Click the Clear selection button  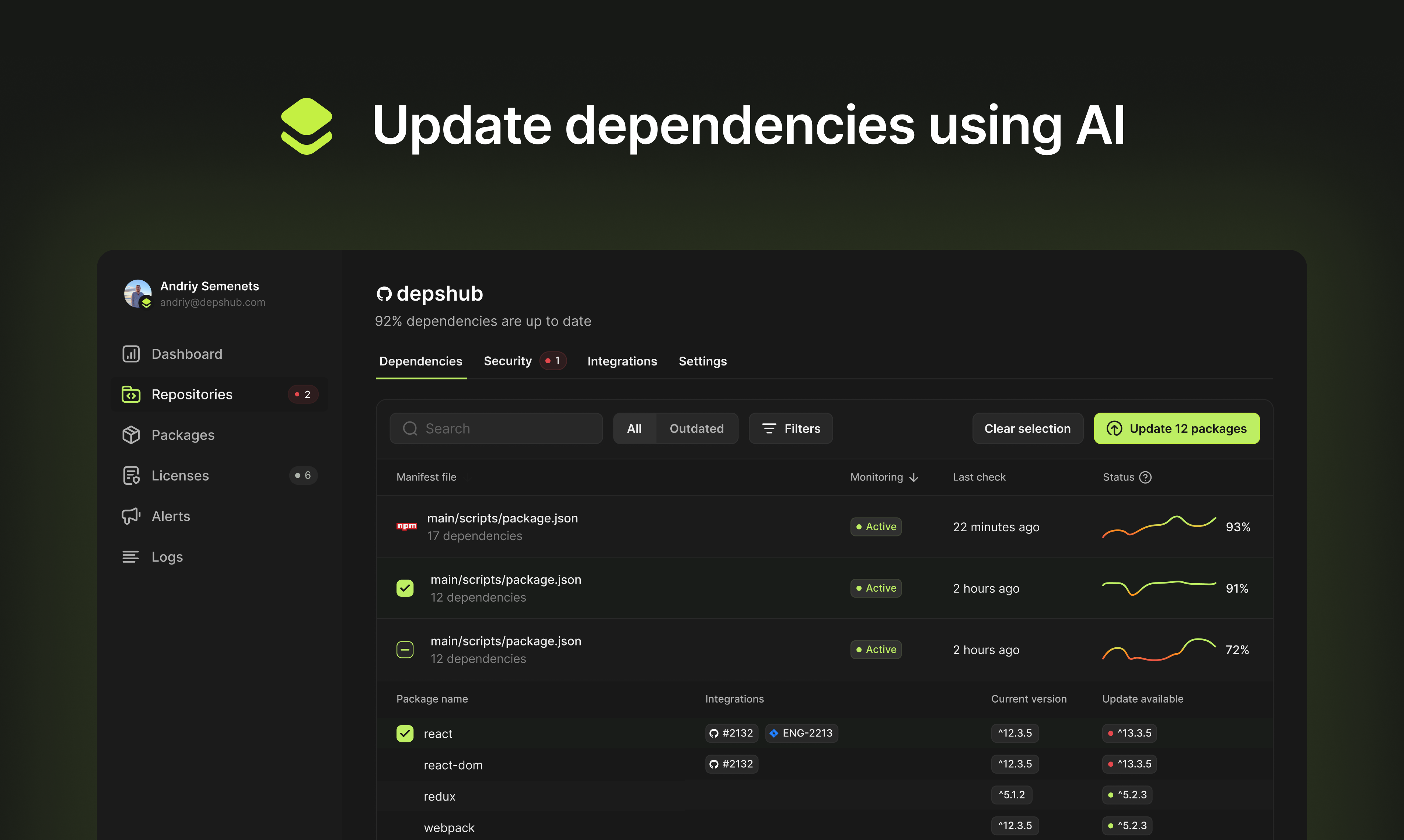tap(1027, 428)
